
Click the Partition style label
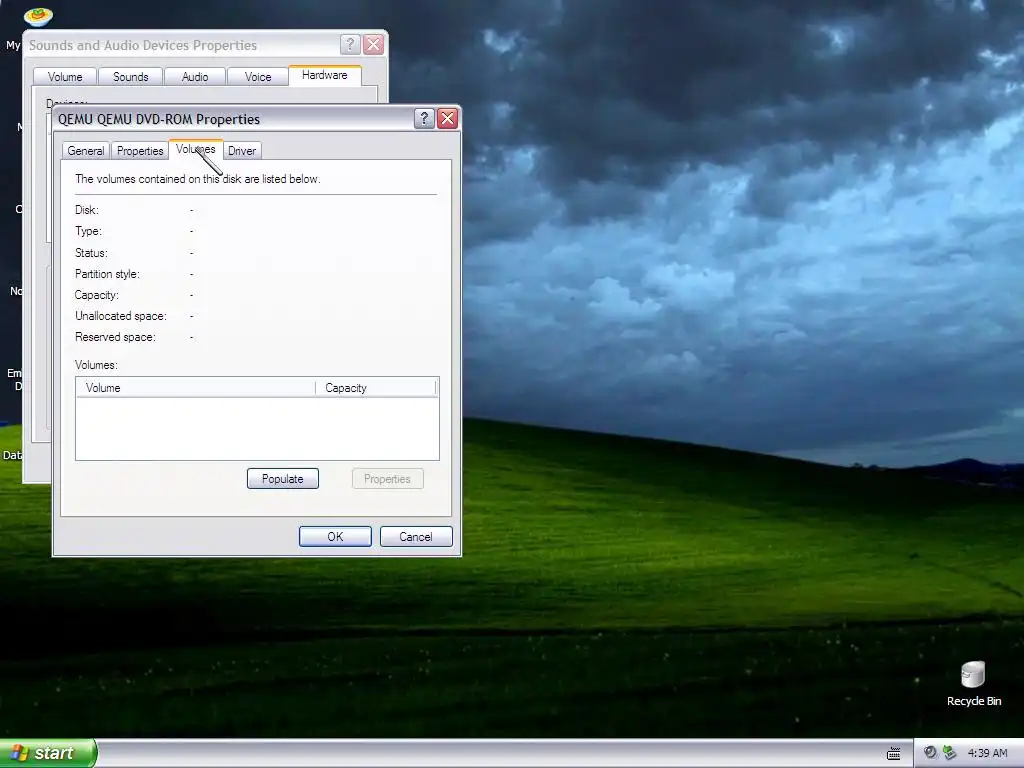click(x=107, y=274)
